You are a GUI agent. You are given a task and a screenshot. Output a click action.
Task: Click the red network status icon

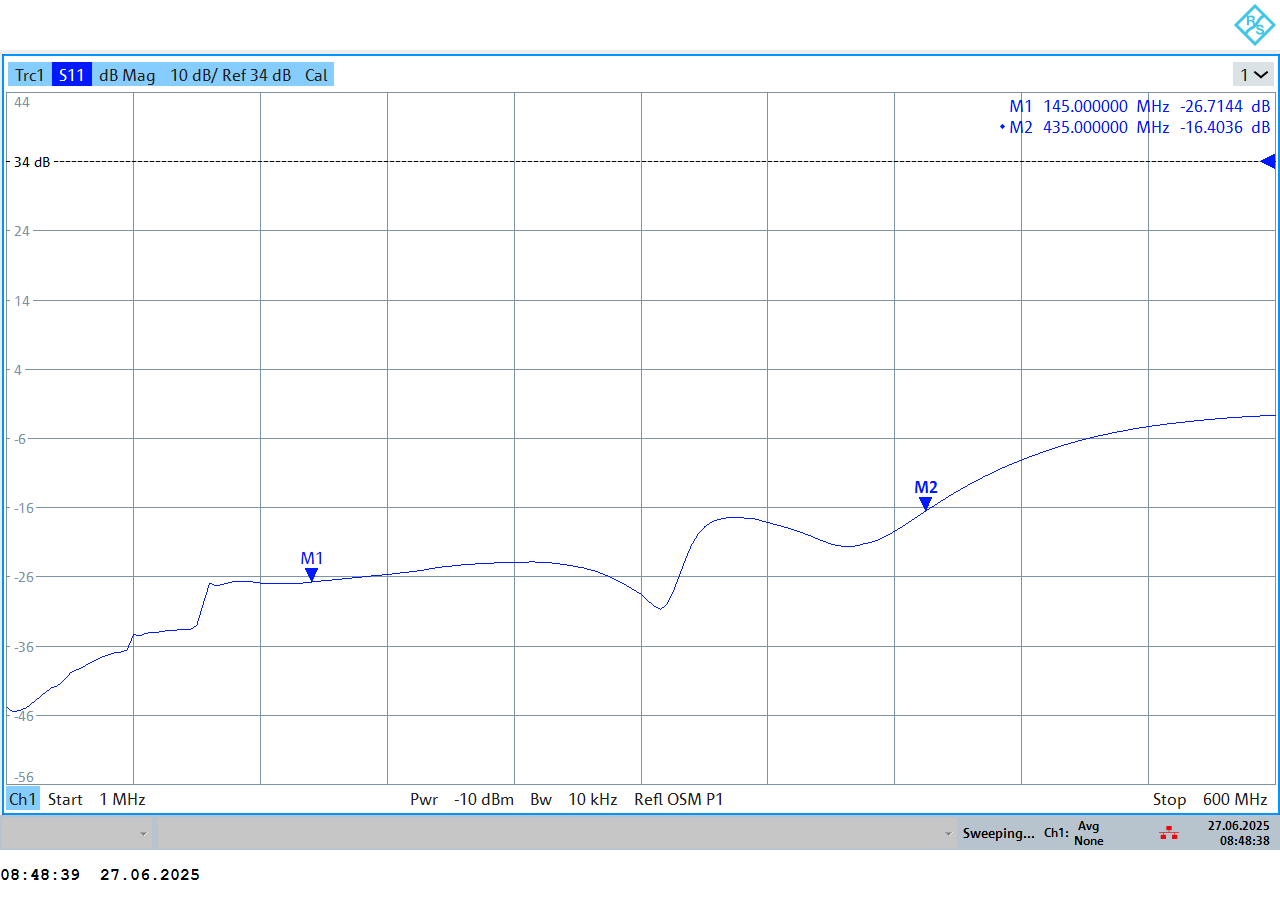(1168, 833)
